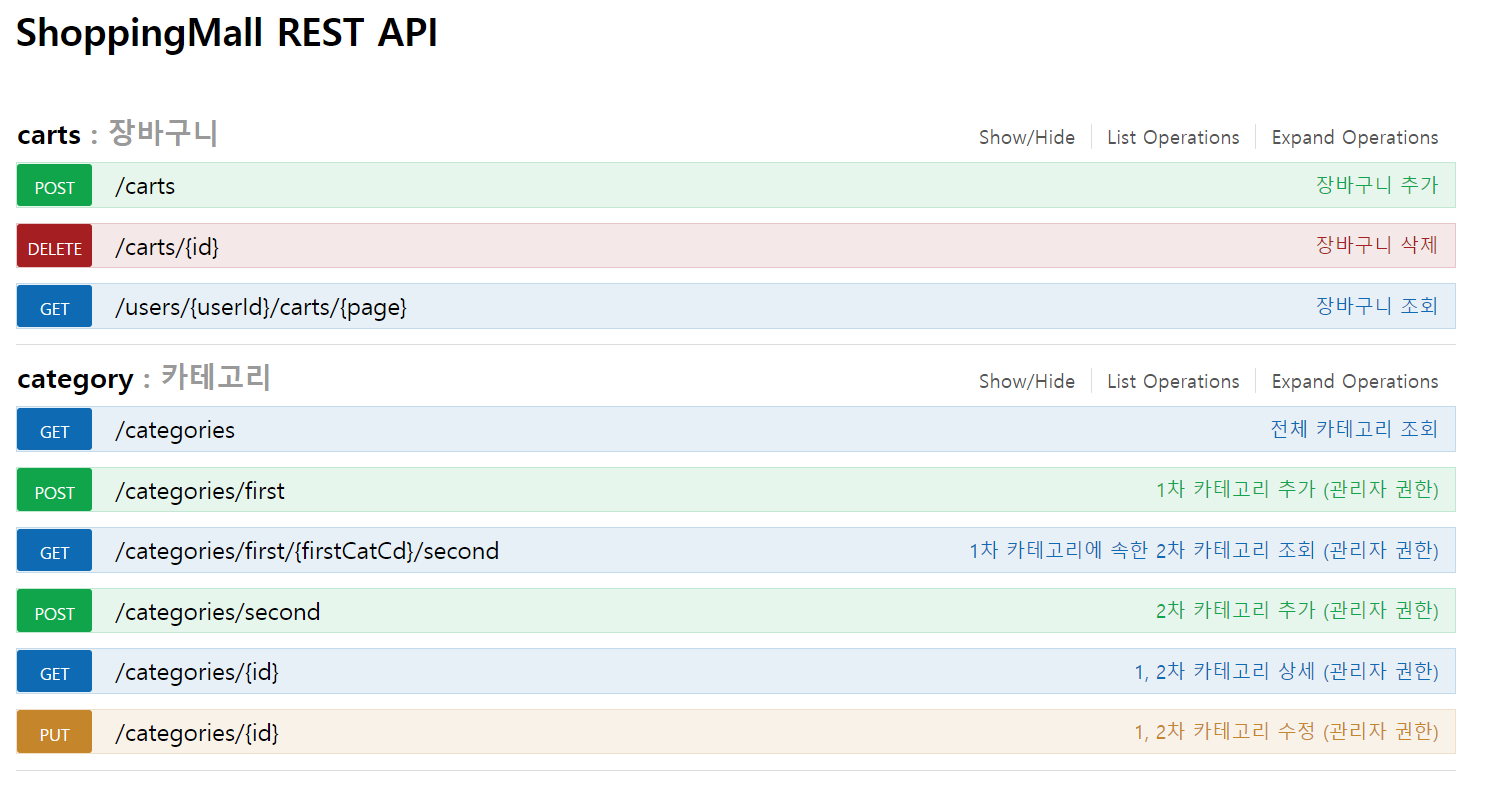This screenshot has height=786, width=1488.
Task: Click the GET badge on /categories
Action: 53,429
